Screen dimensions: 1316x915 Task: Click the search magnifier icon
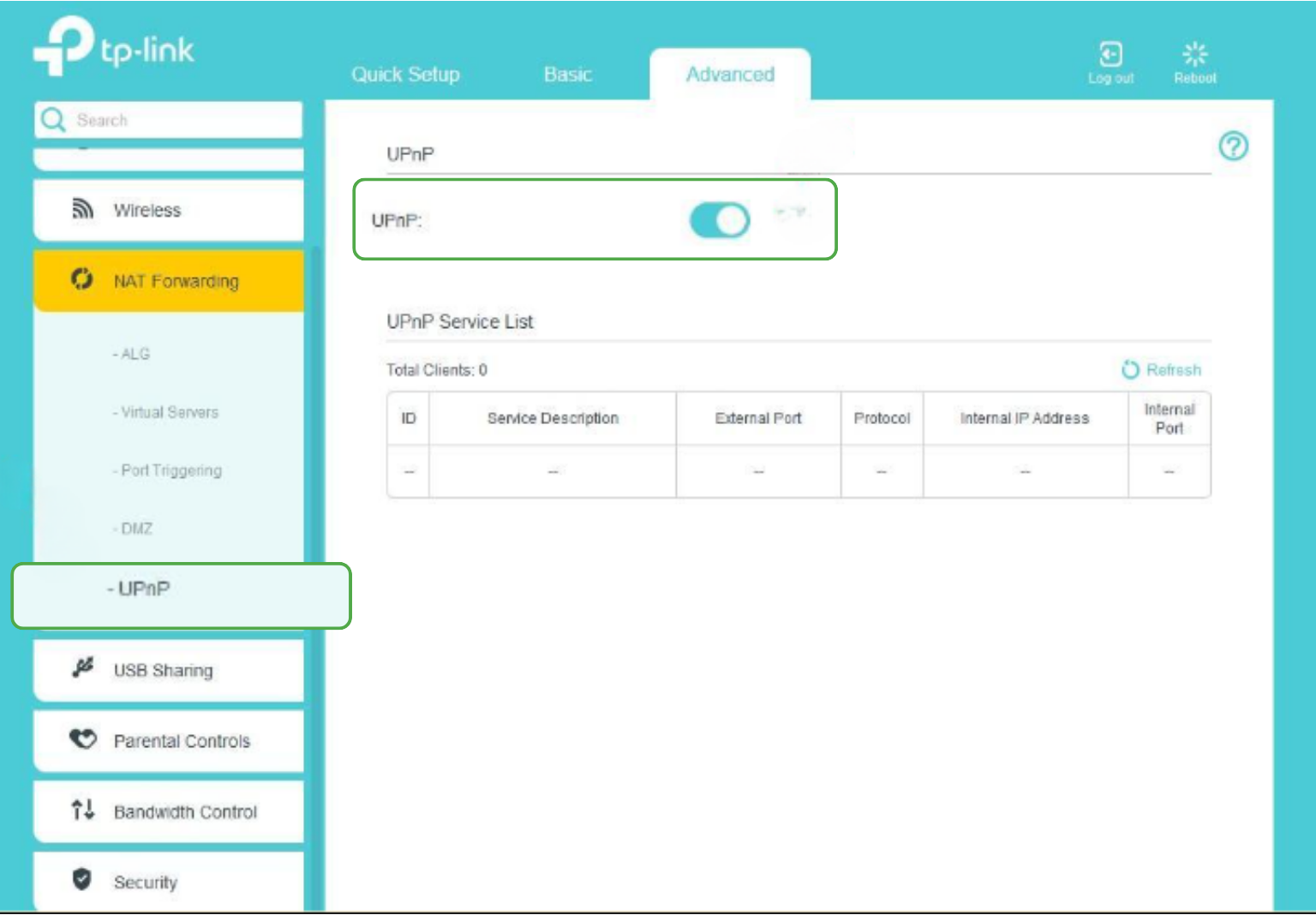coord(53,120)
